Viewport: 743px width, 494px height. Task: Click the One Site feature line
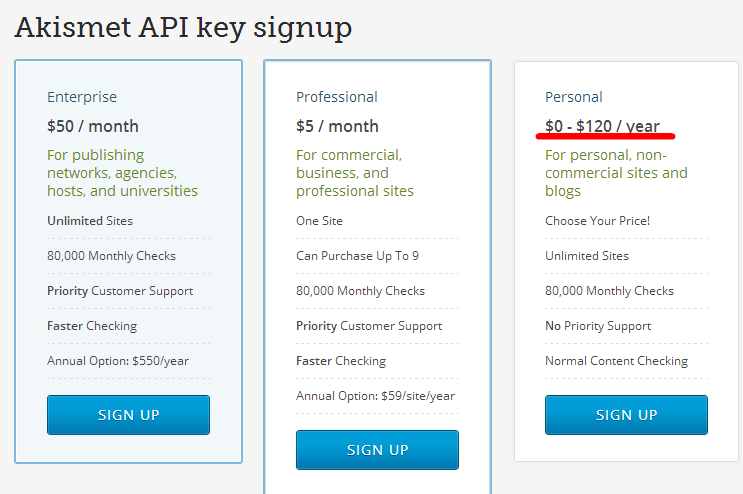click(319, 221)
